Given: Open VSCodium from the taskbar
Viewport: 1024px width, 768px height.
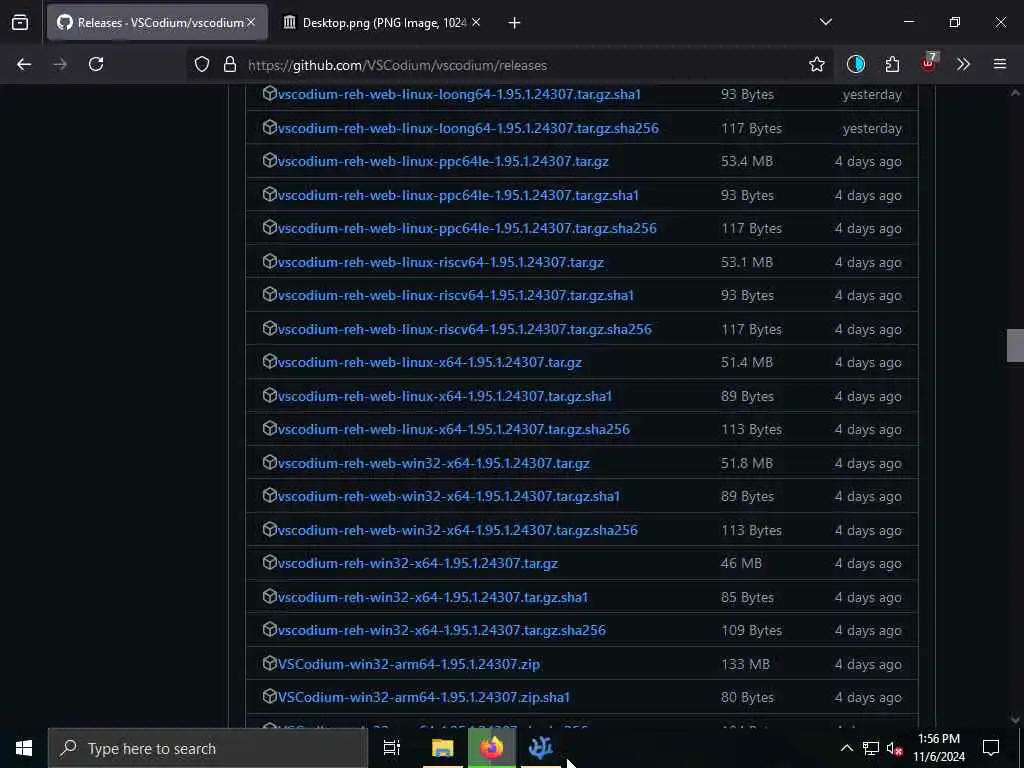Looking at the screenshot, I should [x=541, y=748].
